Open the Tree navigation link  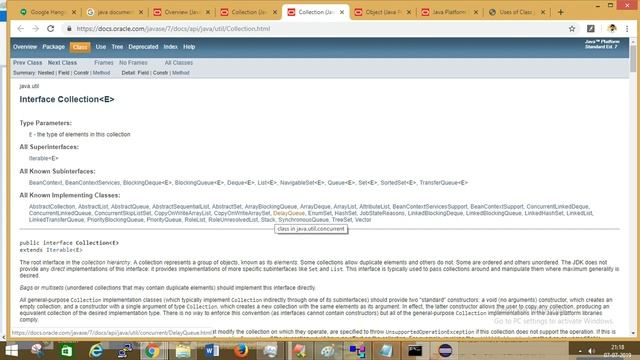[117, 47]
